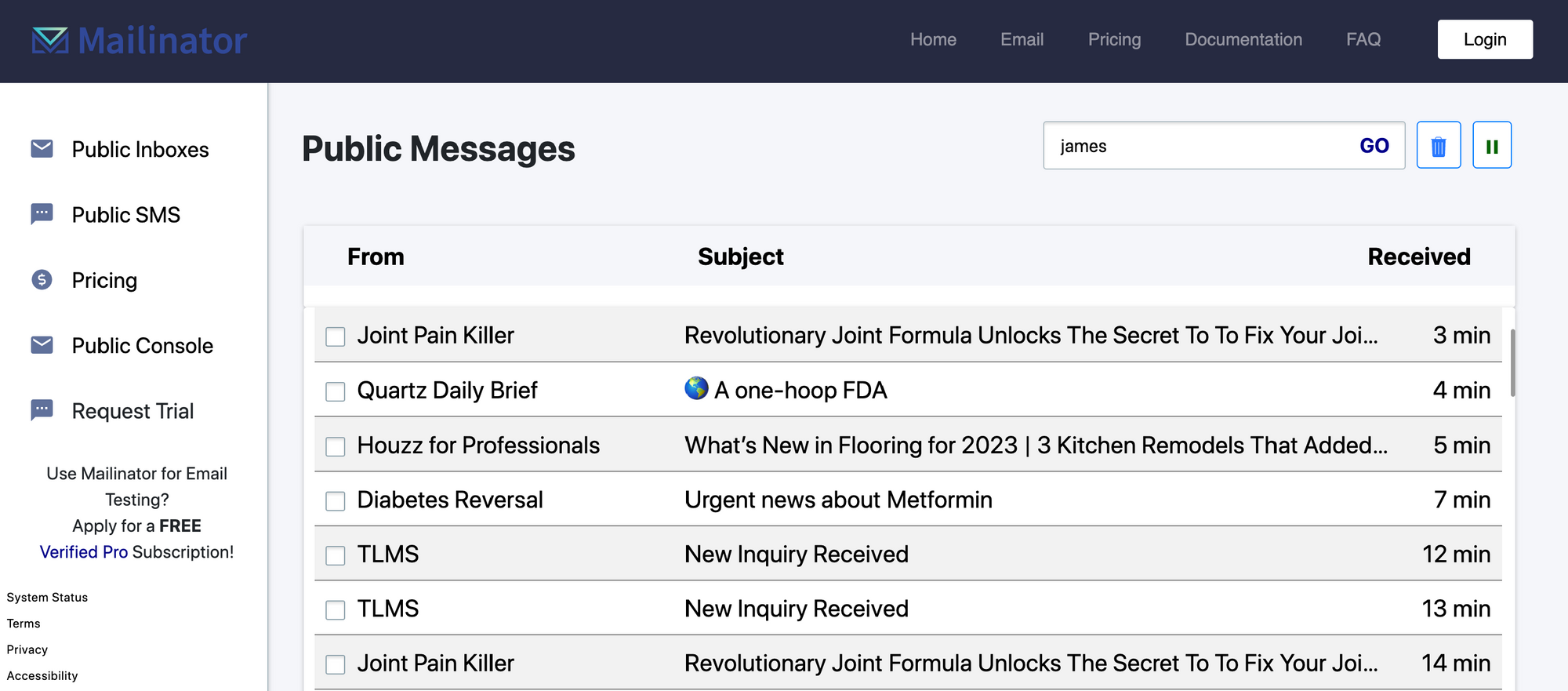The width and height of the screenshot is (1568, 691).
Task: Open the 12 min New Inquiry Received message
Action: pos(797,554)
